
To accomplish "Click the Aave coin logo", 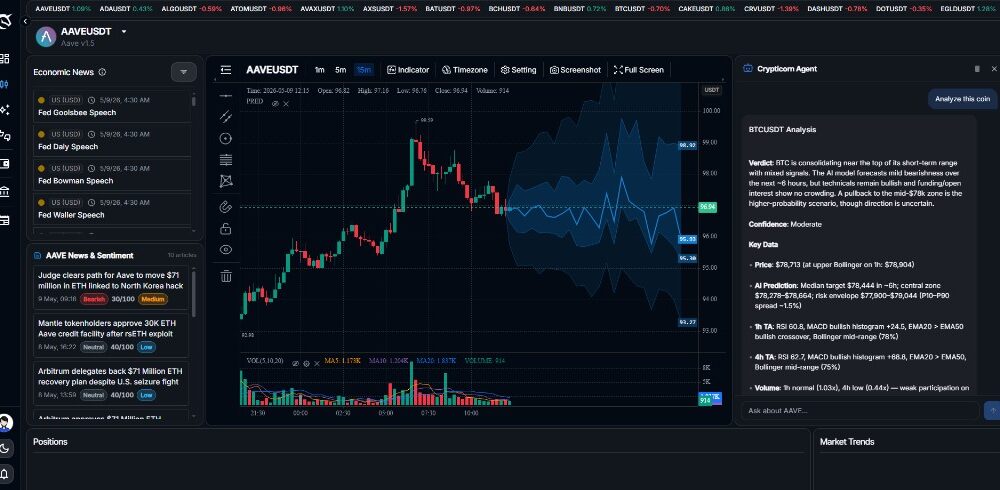I will (46, 36).
